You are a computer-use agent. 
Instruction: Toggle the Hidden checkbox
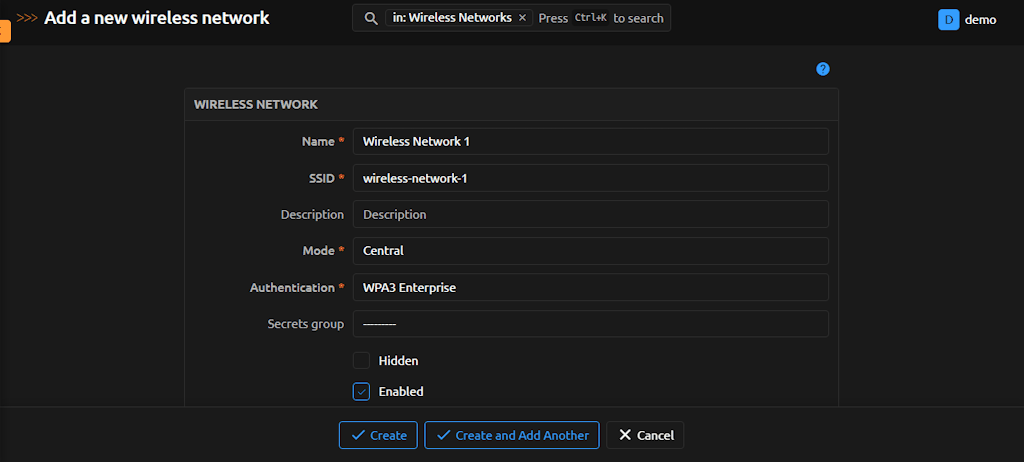361,360
